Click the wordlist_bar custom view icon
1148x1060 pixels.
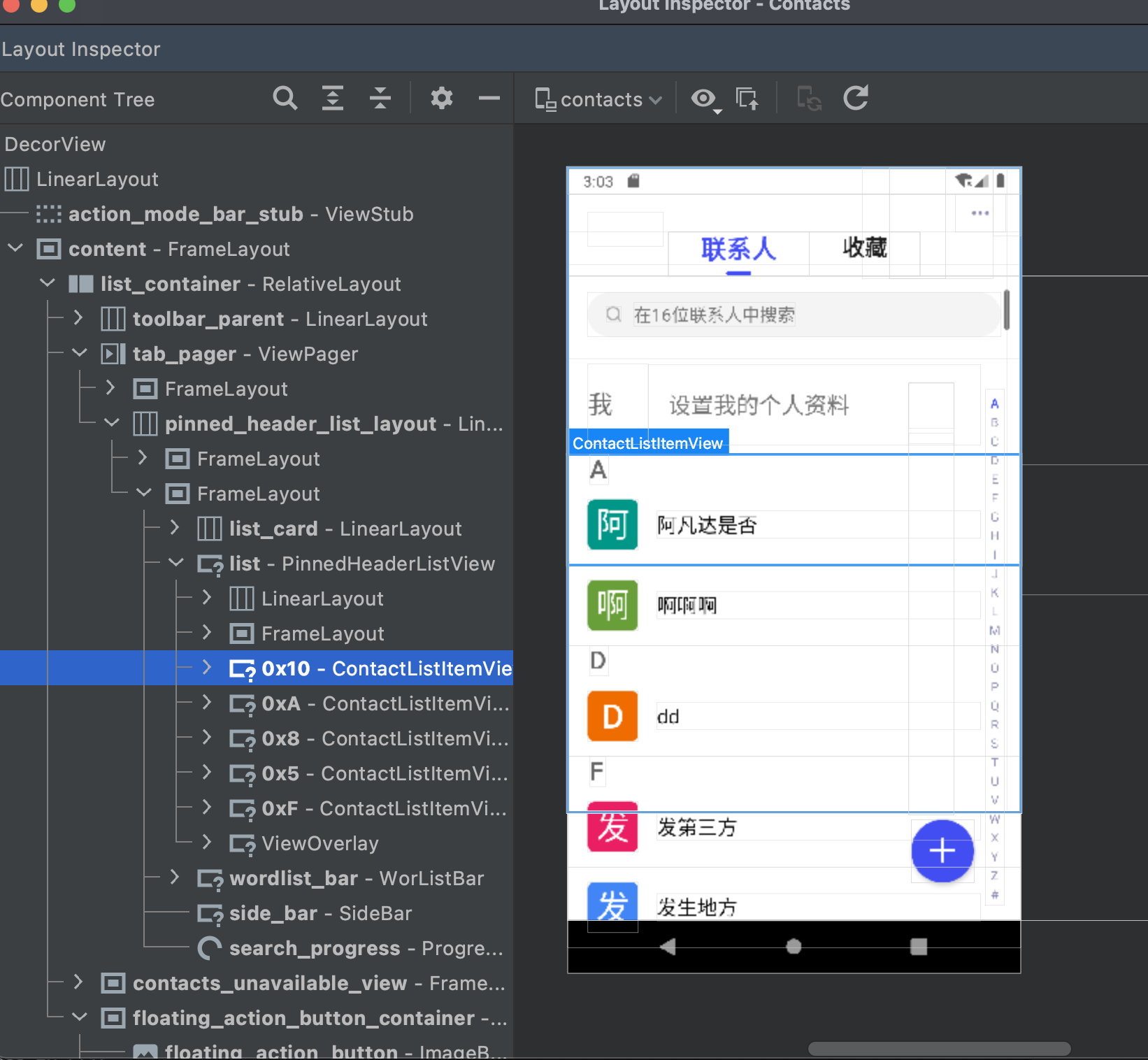coord(210,879)
